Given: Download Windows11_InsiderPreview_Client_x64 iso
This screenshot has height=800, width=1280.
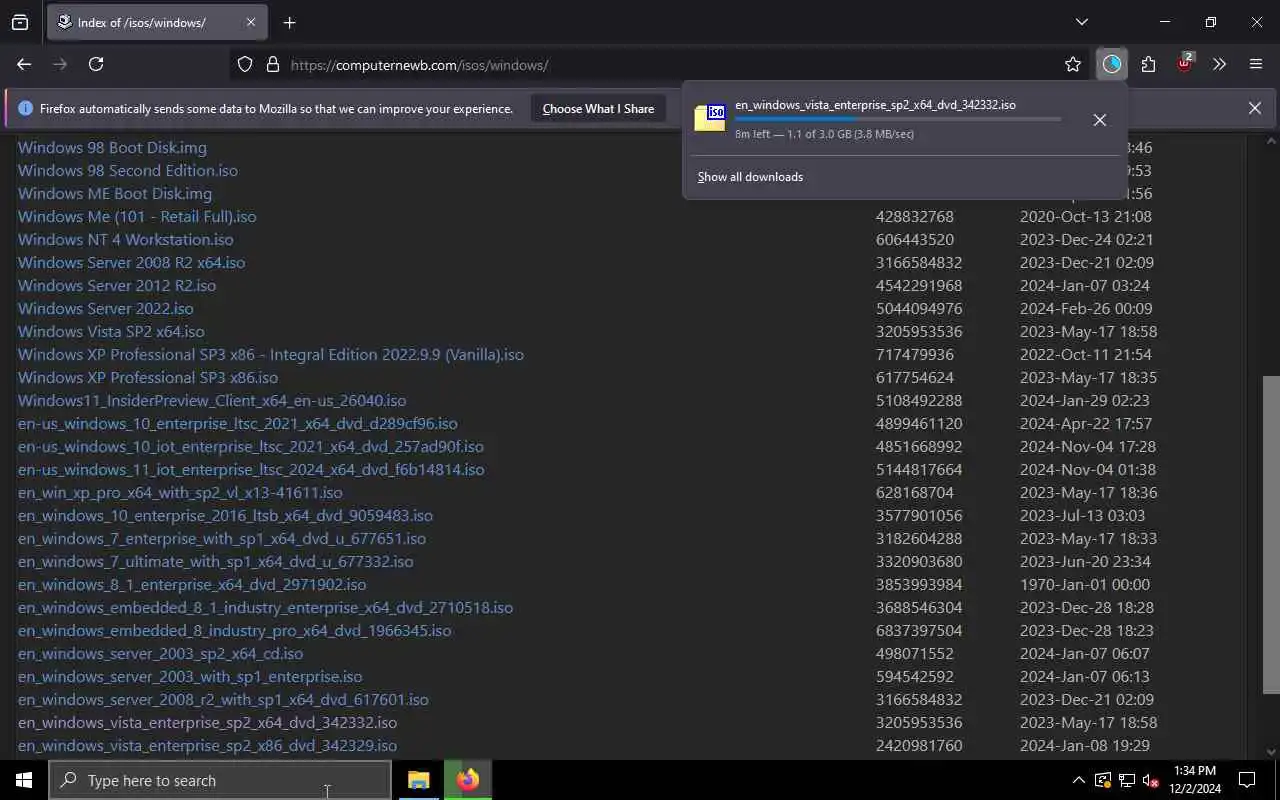Looking at the screenshot, I should click(212, 400).
